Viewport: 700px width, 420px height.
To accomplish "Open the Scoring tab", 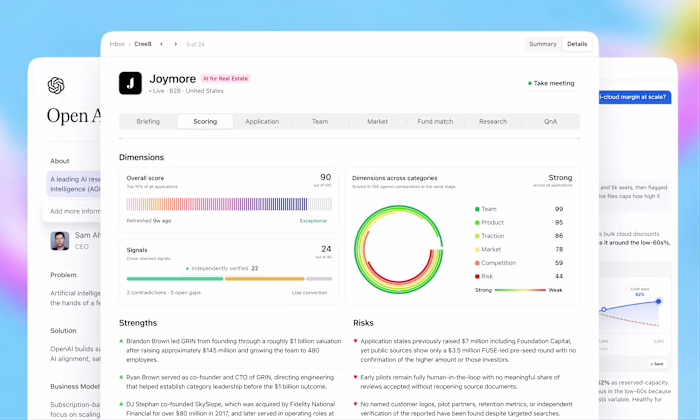I will pyautogui.click(x=205, y=121).
